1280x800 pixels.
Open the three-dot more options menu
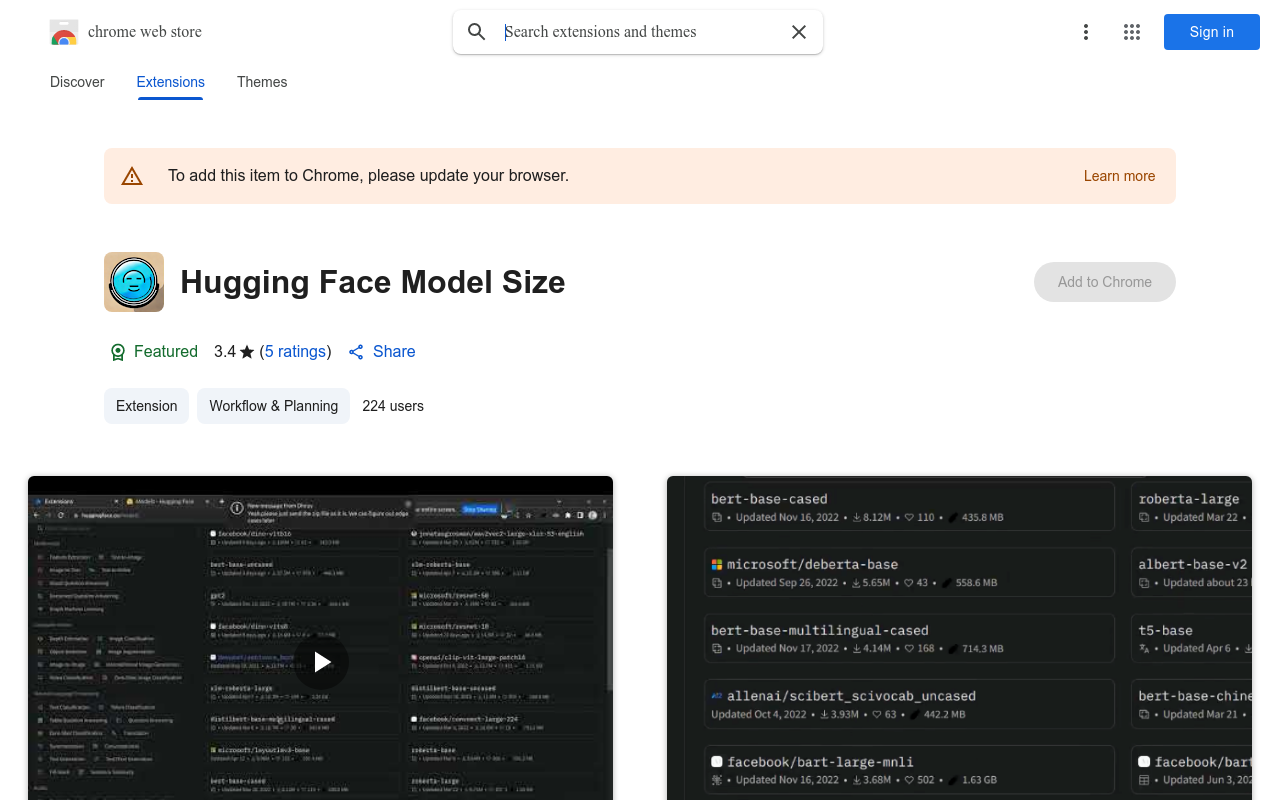tap(1086, 32)
